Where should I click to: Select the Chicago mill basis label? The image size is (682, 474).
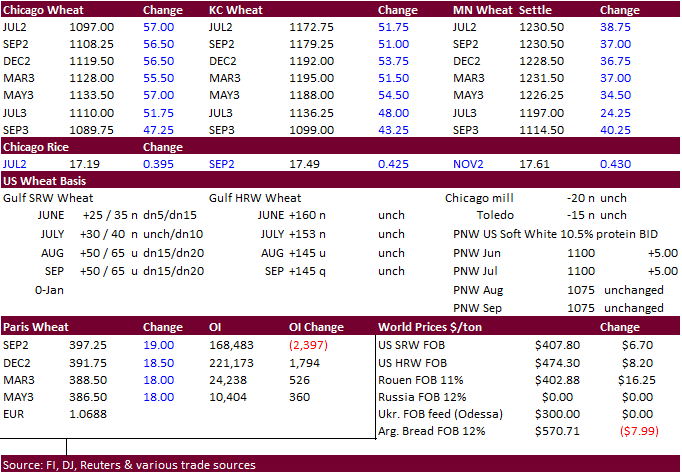tap(480, 198)
